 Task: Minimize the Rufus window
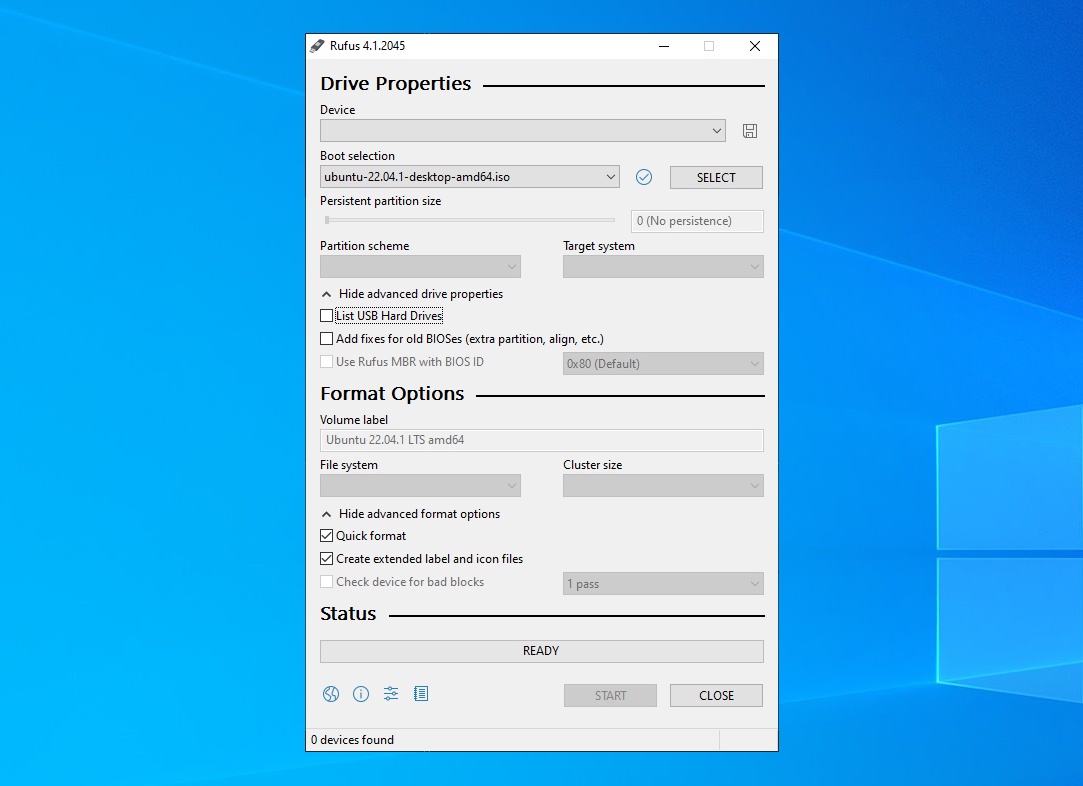[x=664, y=46]
